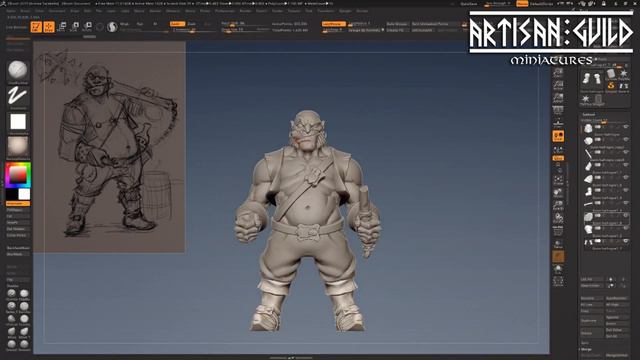Image resolution: width=640 pixels, height=360 pixels.
Task: Expand the Split section in Subtool panel
Action: pyautogui.click(x=585, y=343)
